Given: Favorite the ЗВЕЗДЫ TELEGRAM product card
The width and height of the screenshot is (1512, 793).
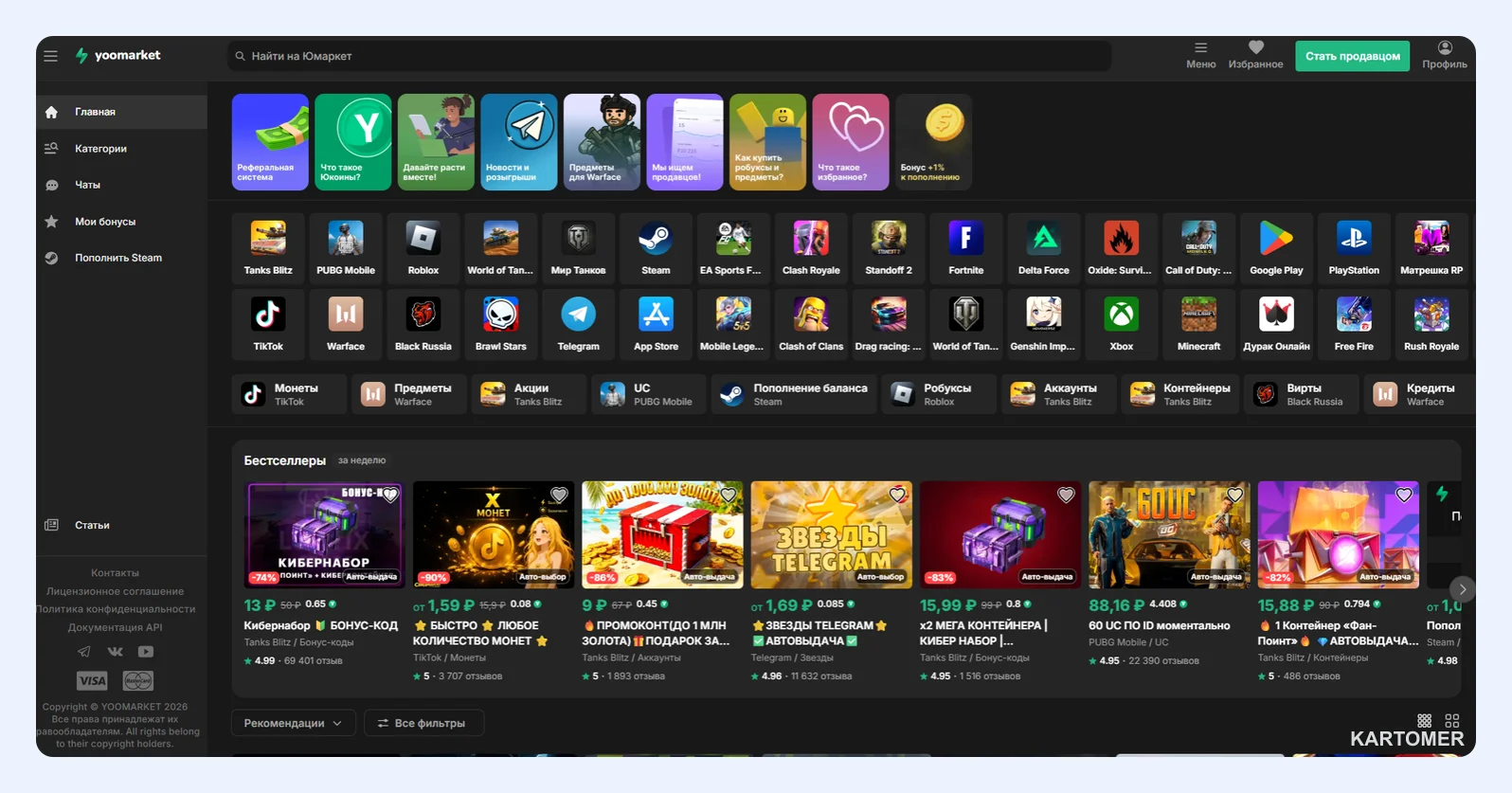Looking at the screenshot, I should 897,495.
